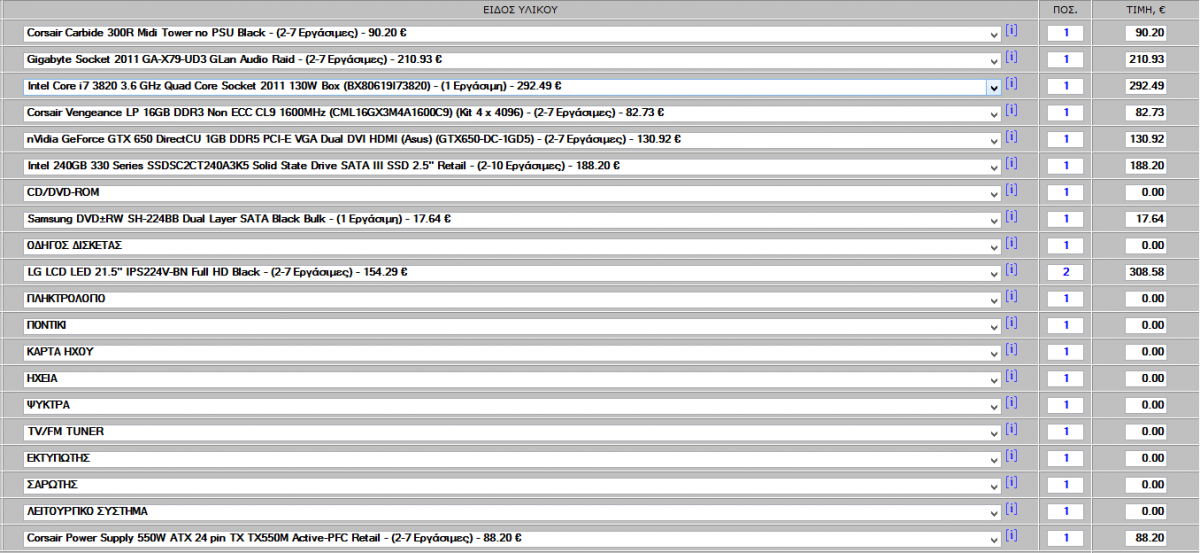The image size is (1200, 553).
Task: Open the ΛΕΙΤΟΥΡΓΙΚΟ ΣΥΣΤΗΜΑ dropdown
Action: (x=512, y=511)
